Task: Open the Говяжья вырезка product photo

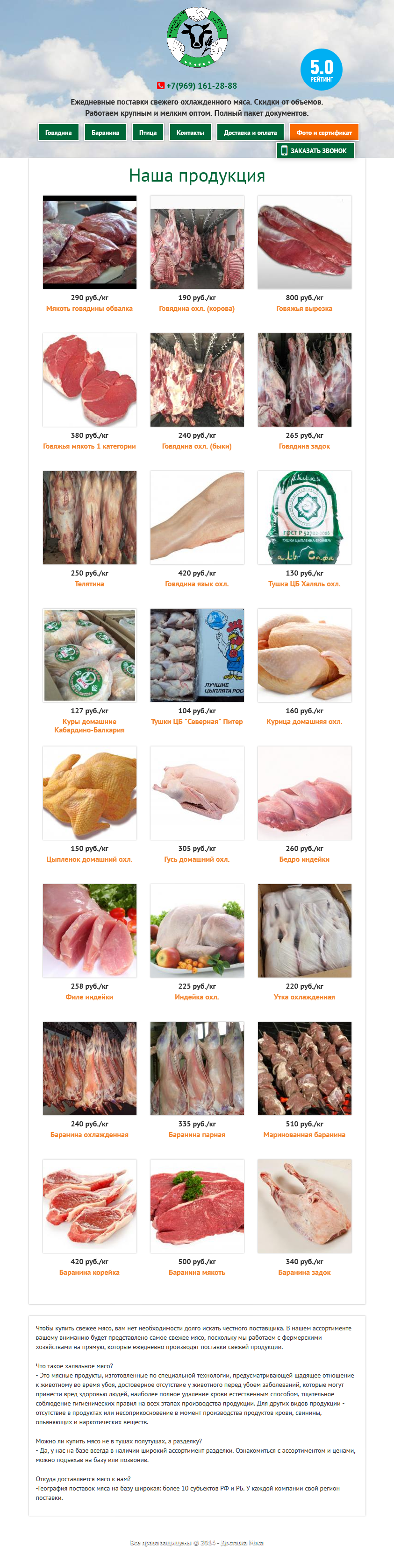Action: (x=304, y=242)
